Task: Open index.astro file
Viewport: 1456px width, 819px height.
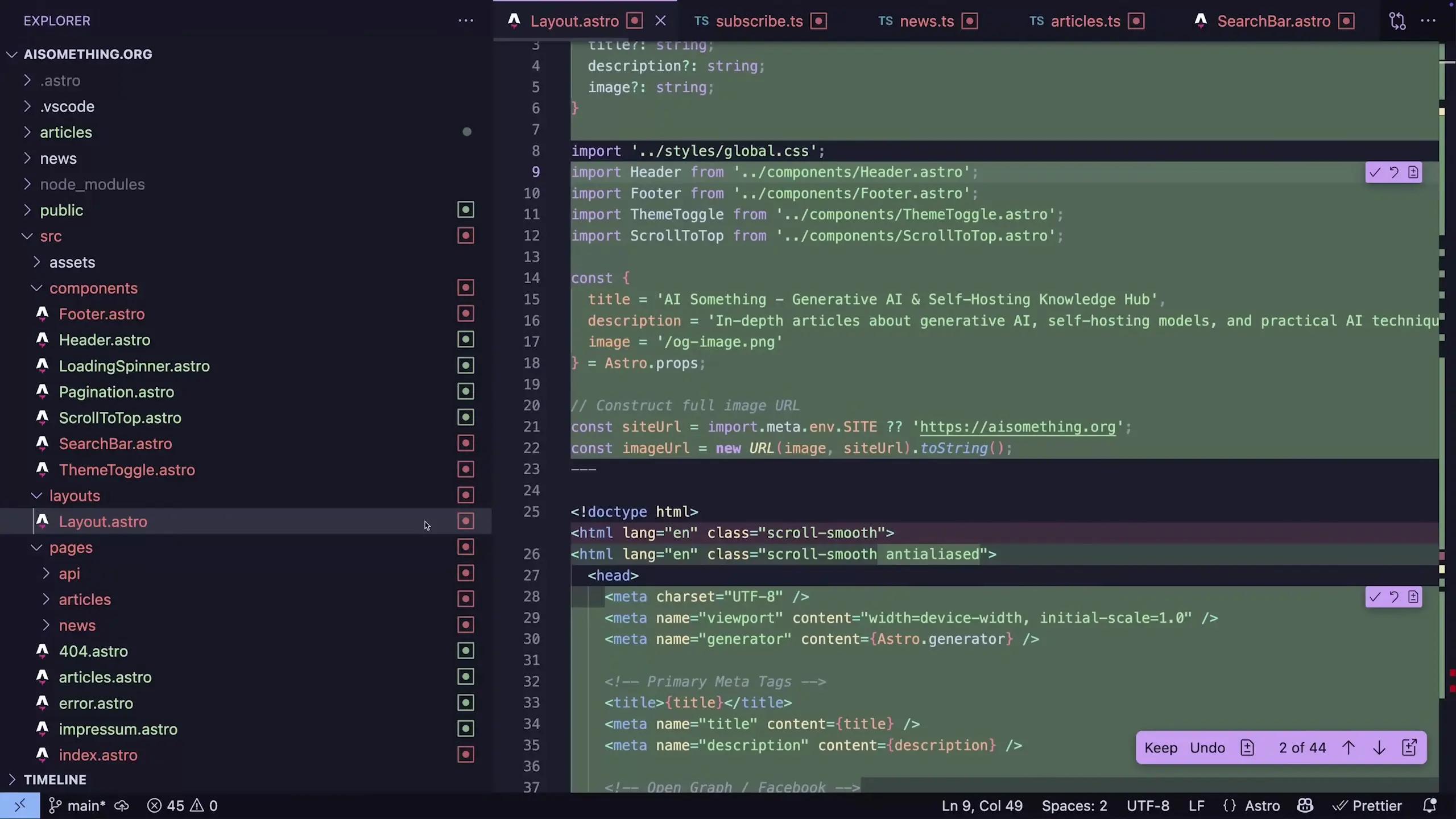Action: click(246, 755)
